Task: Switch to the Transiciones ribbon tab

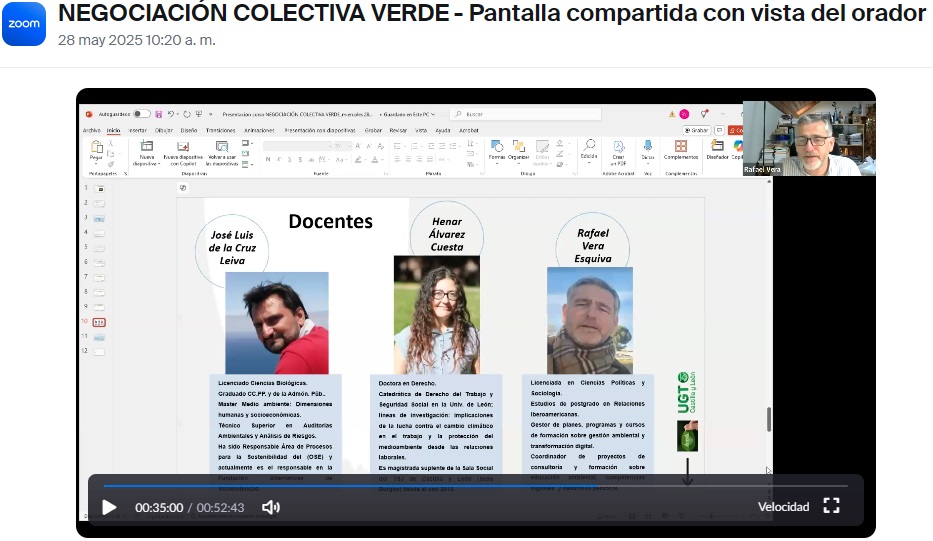Action: click(220, 130)
